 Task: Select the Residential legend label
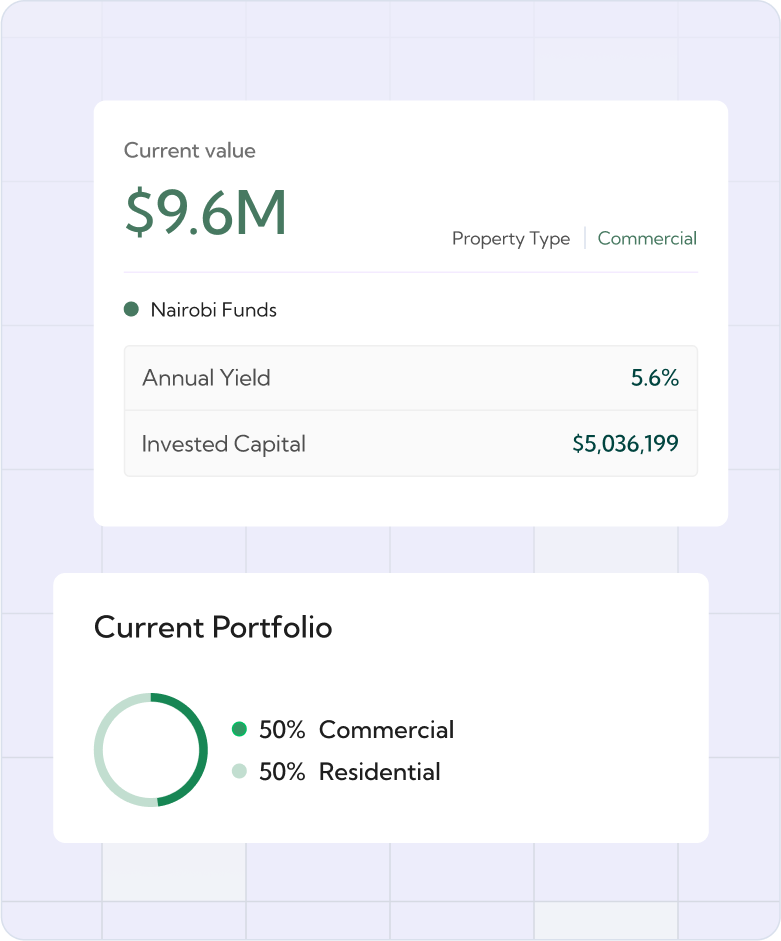tap(379, 772)
